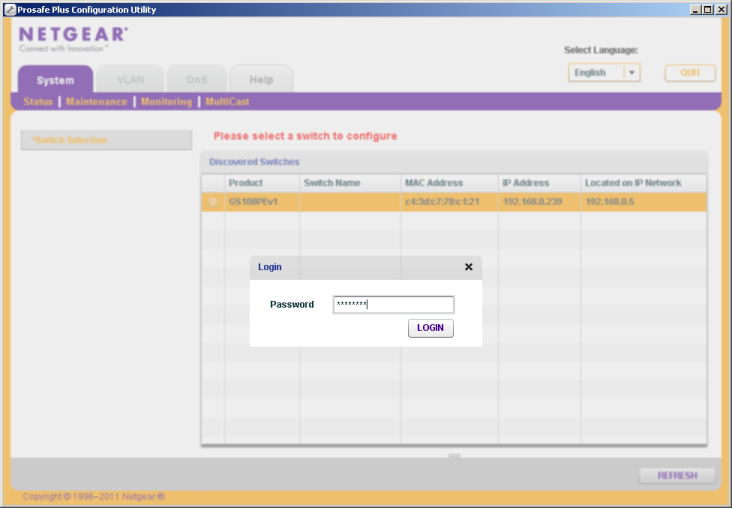Select Switch Selection in the left panel
The height and width of the screenshot is (508, 732).
tap(106, 140)
